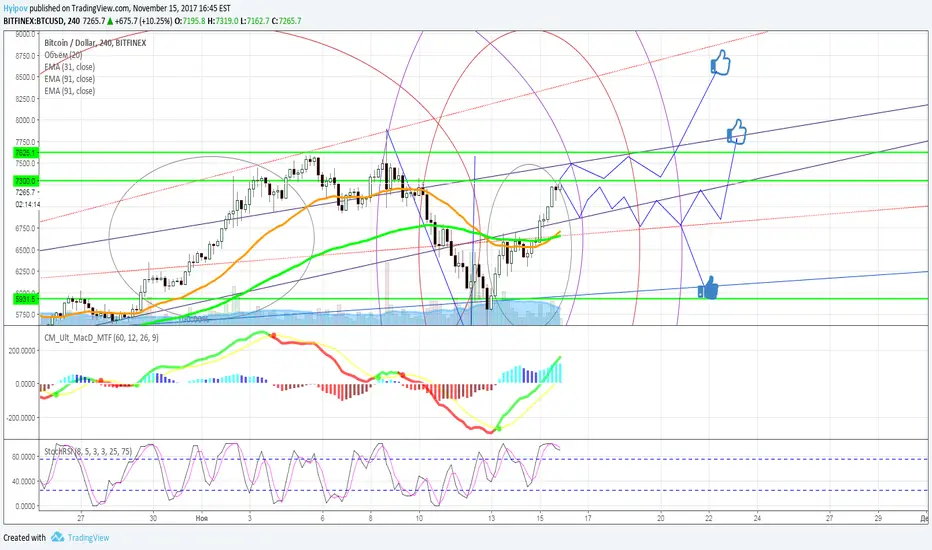The height and width of the screenshot is (550, 932).
Task: Click the -200.0000 MACD axis label
Action: (22, 418)
